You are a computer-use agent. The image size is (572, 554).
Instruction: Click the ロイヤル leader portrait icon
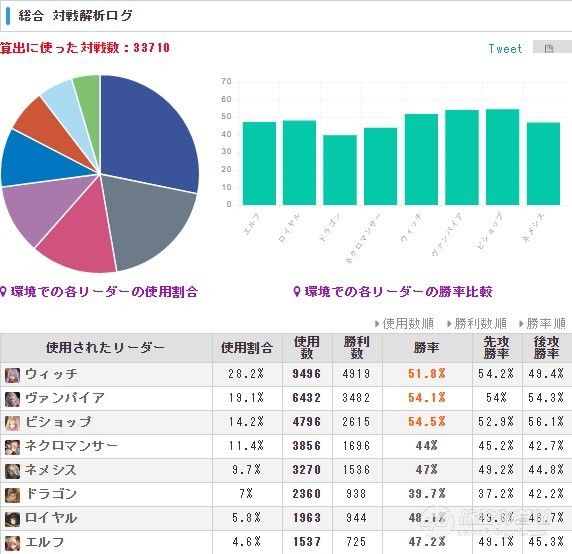(x=12, y=519)
